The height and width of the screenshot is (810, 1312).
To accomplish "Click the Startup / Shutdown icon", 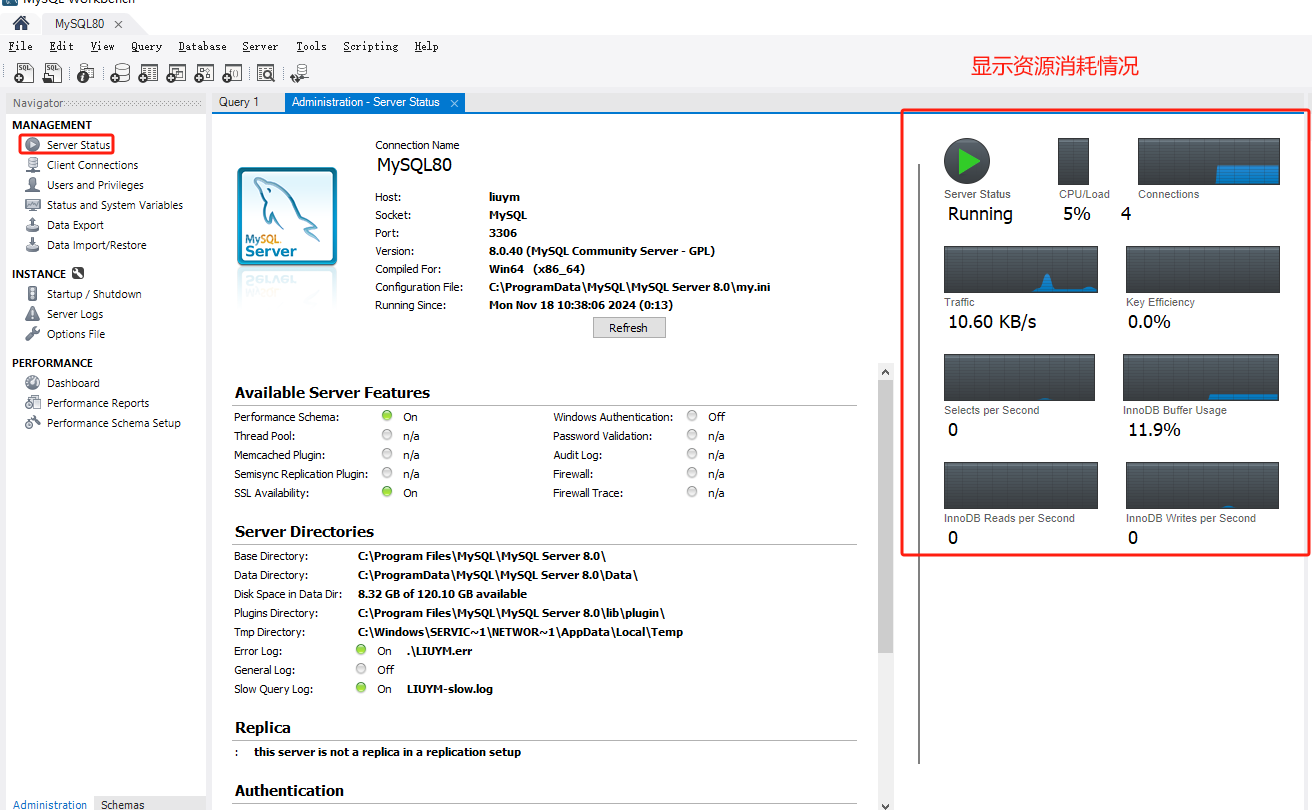I will pyautogui.click(x=33, y=294).
